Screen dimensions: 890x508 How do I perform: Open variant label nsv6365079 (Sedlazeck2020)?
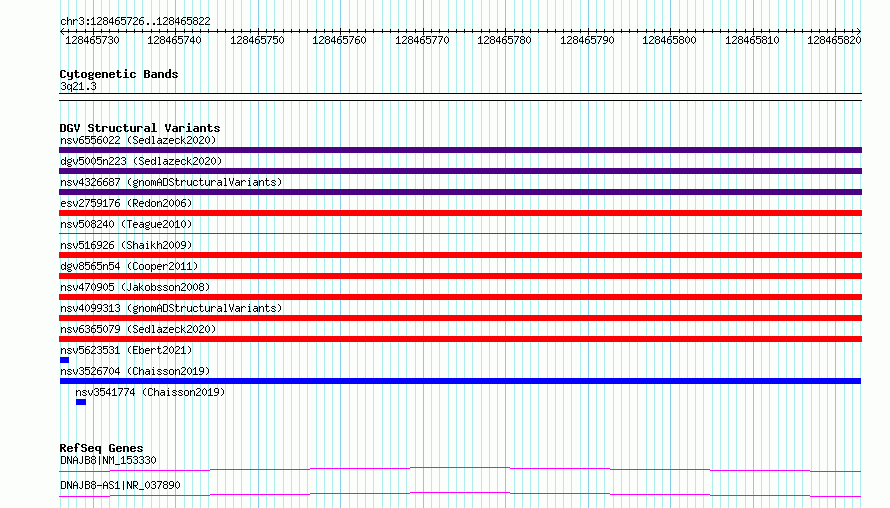pyautogui.click(x=138, y=329)
